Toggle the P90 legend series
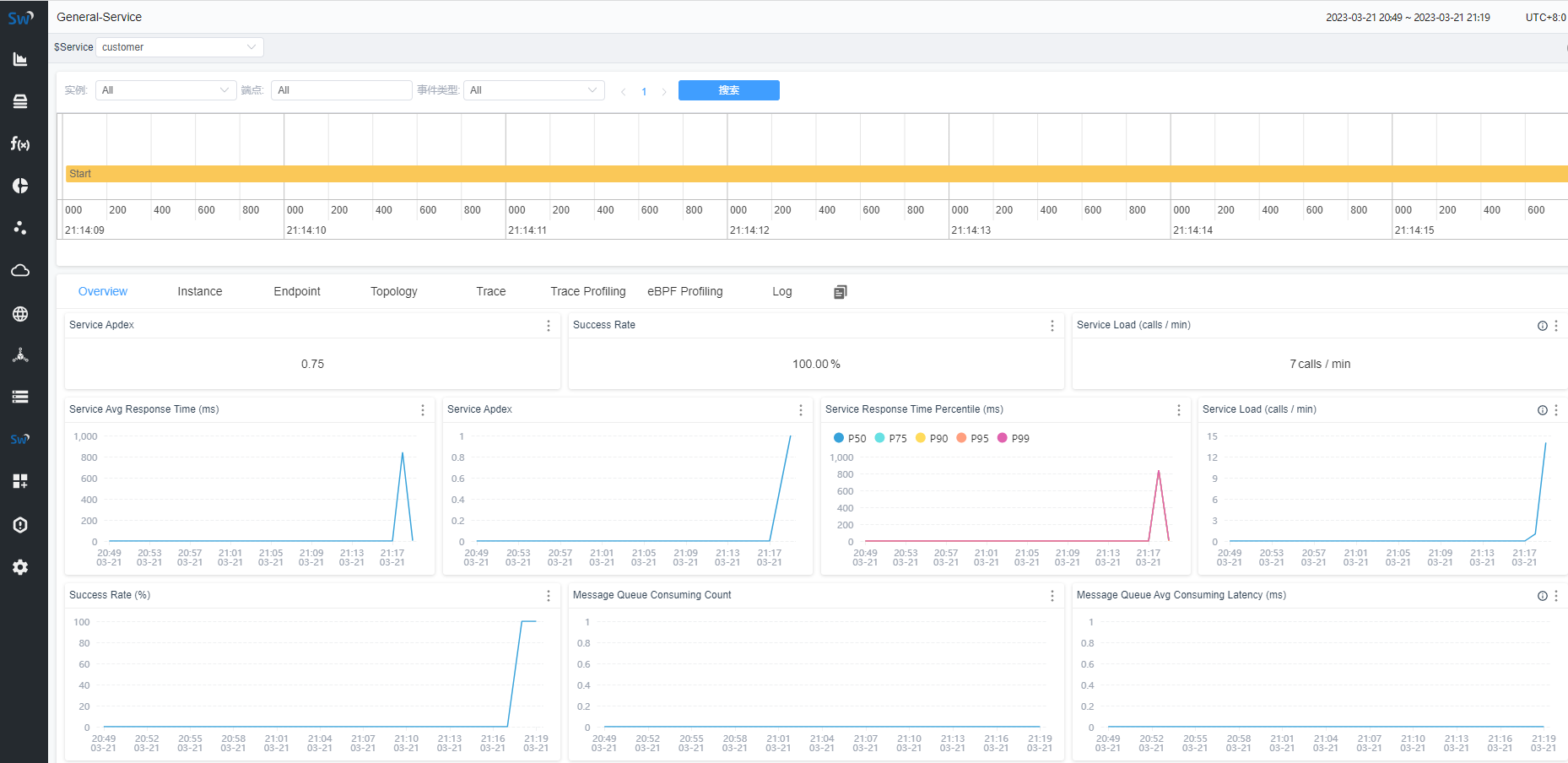Viewport: 1568px width, 763px height. click(932, 438)
